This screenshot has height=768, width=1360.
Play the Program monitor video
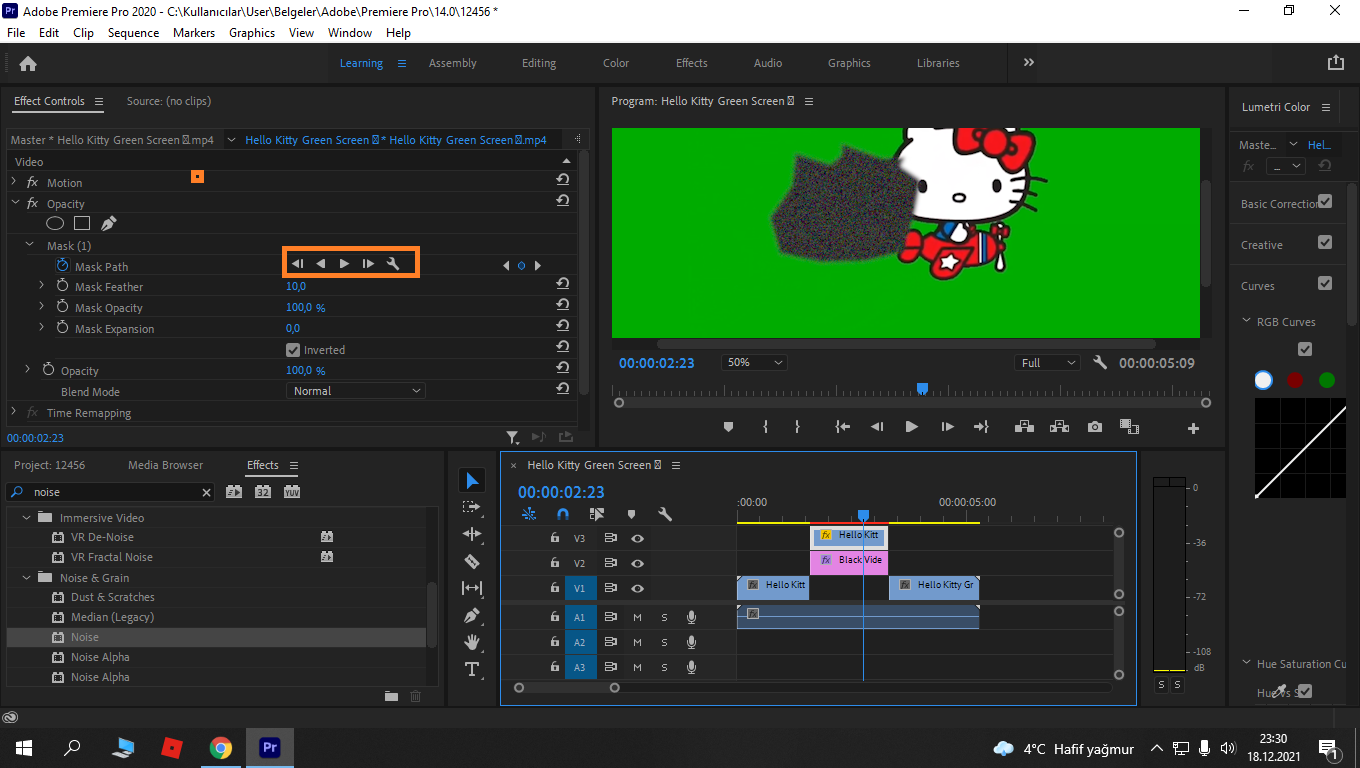coord(911,427)
